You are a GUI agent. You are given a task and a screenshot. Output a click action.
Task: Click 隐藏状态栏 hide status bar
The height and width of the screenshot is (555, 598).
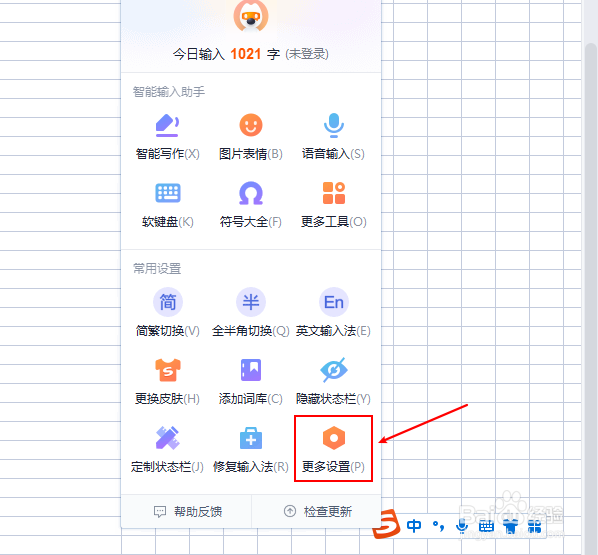334,381
